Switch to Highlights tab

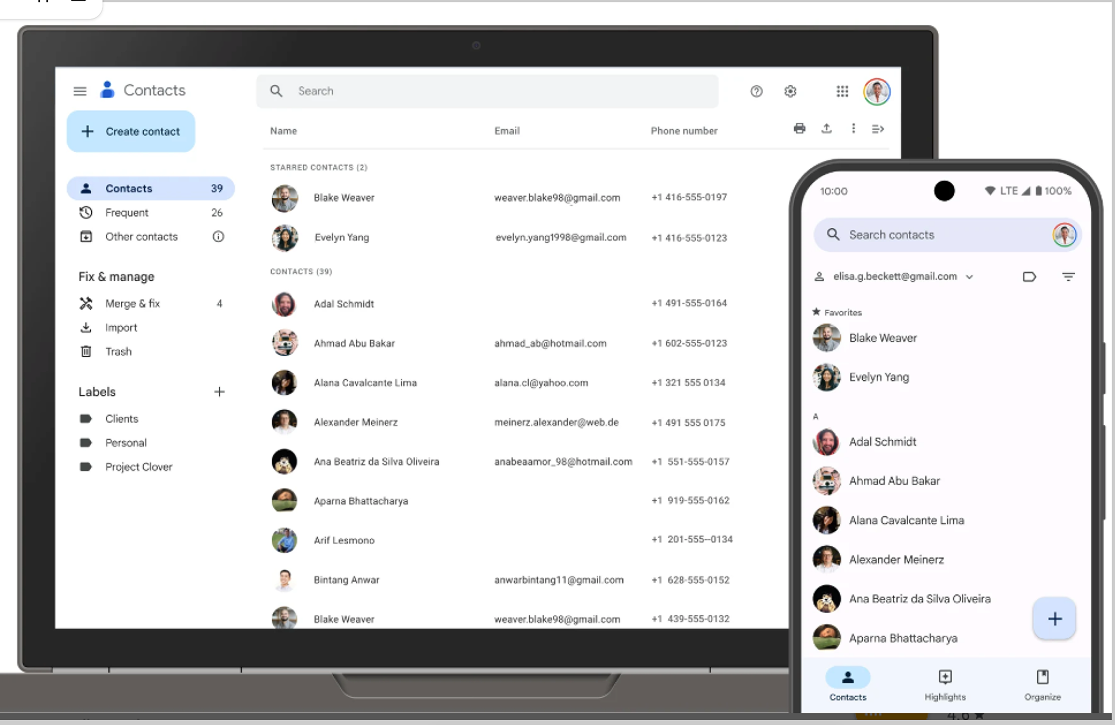(945, 684)
